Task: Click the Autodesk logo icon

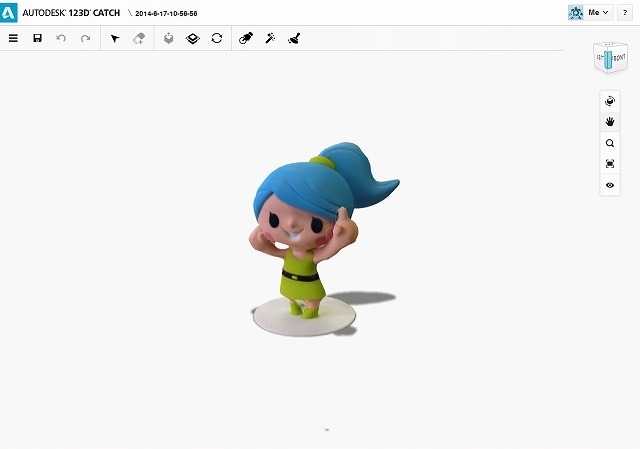Action: point(9,12)
